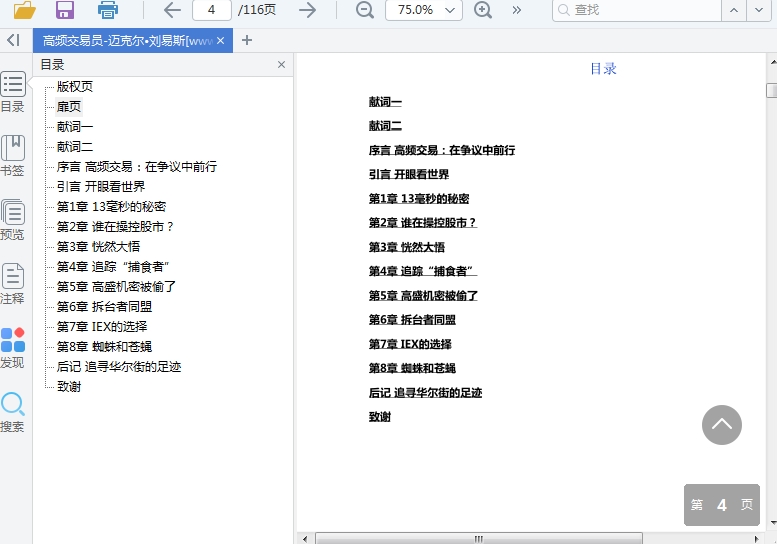
Task: Open the 搜索 search panel
Action: 13,412
